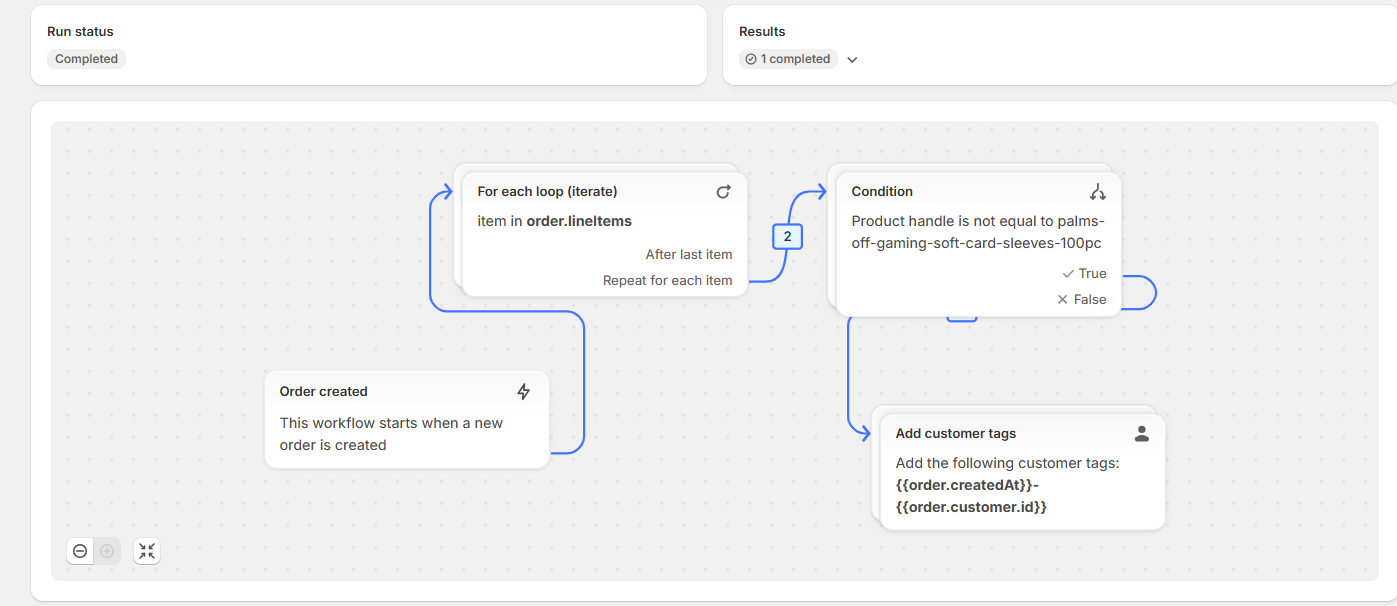Click the "After last item" output
The height and width of the screenshot is (606, 1397).
[688, 254]
